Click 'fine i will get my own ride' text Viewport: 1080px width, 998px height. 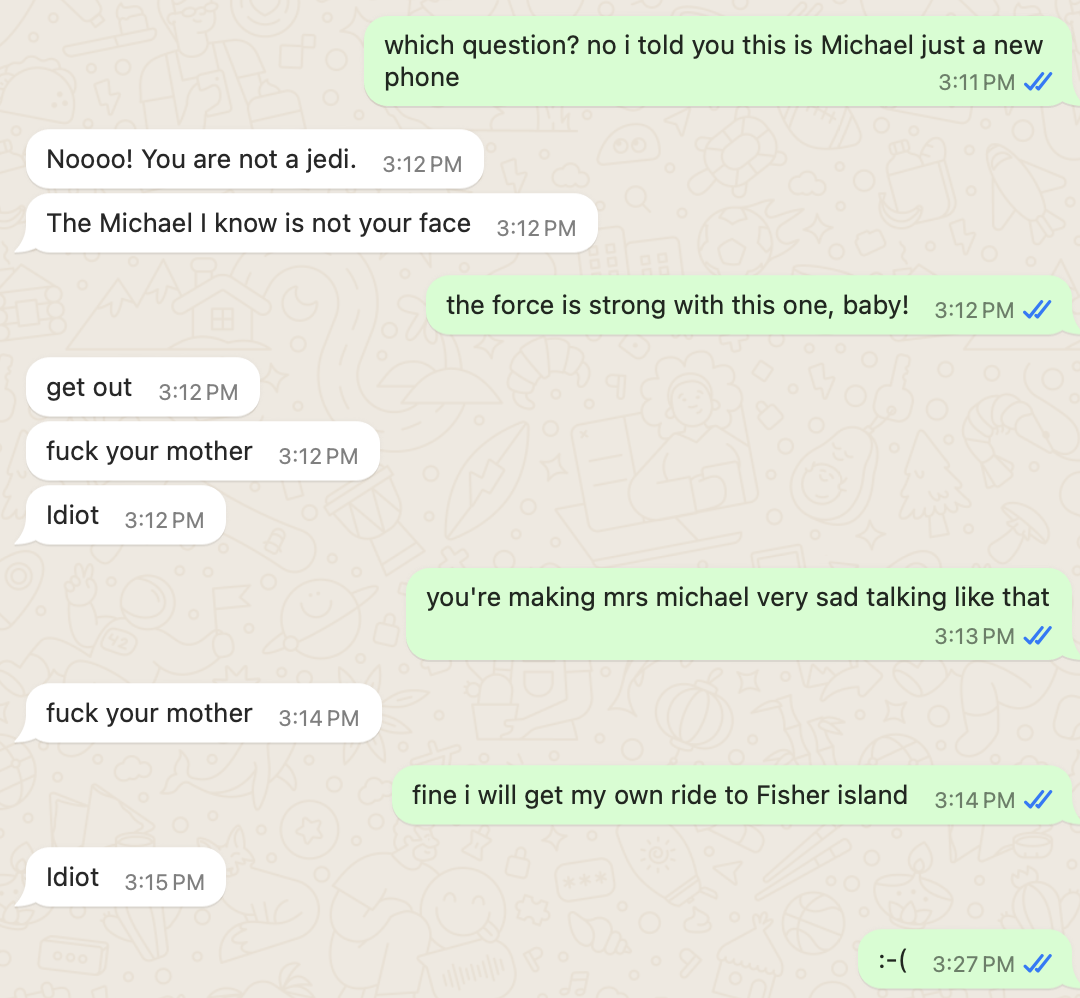click(x=659, y=796)
